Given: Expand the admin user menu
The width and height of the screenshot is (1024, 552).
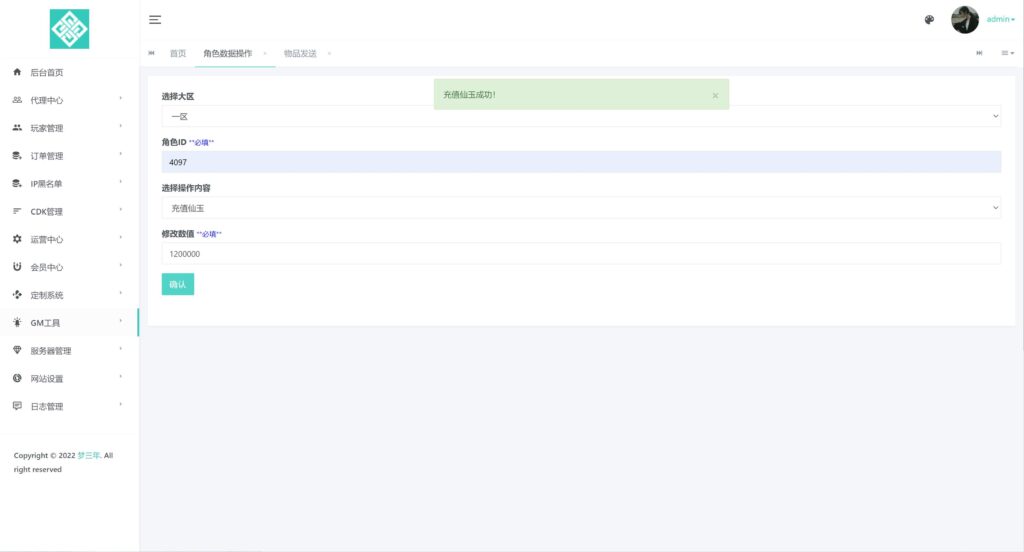Looking at the screenshot, I should point(1000,20).
